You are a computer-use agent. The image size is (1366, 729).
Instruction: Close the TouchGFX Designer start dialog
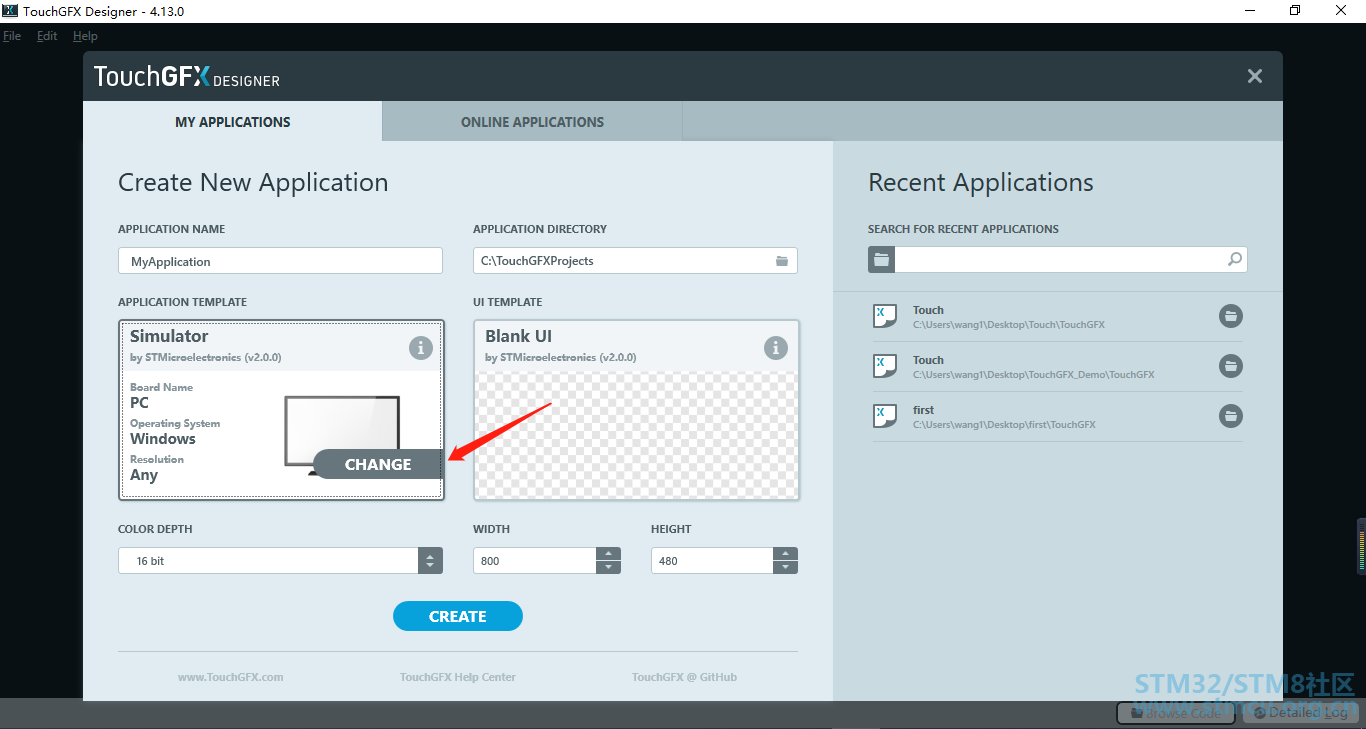tap(1255, 76)
